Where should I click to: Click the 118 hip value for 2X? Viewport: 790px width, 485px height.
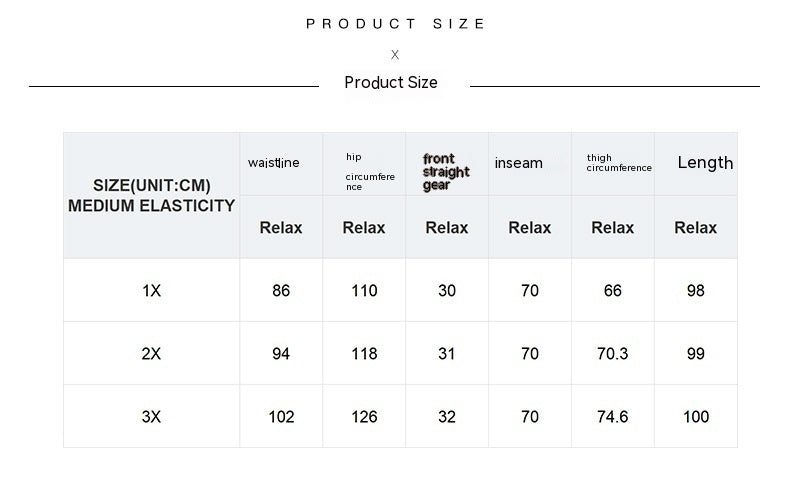click(x=364, y=354)
